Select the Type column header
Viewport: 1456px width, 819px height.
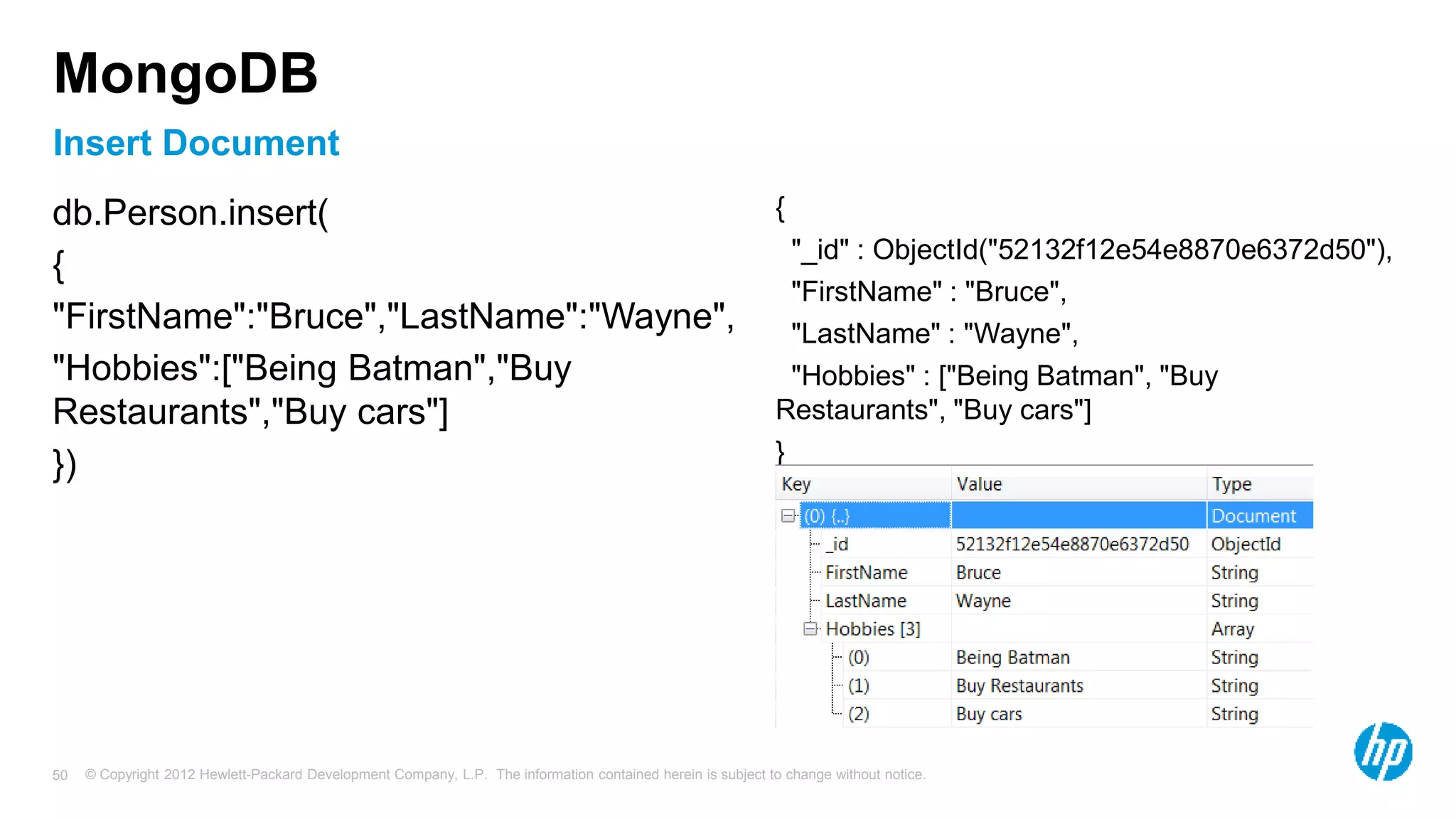1260,484
